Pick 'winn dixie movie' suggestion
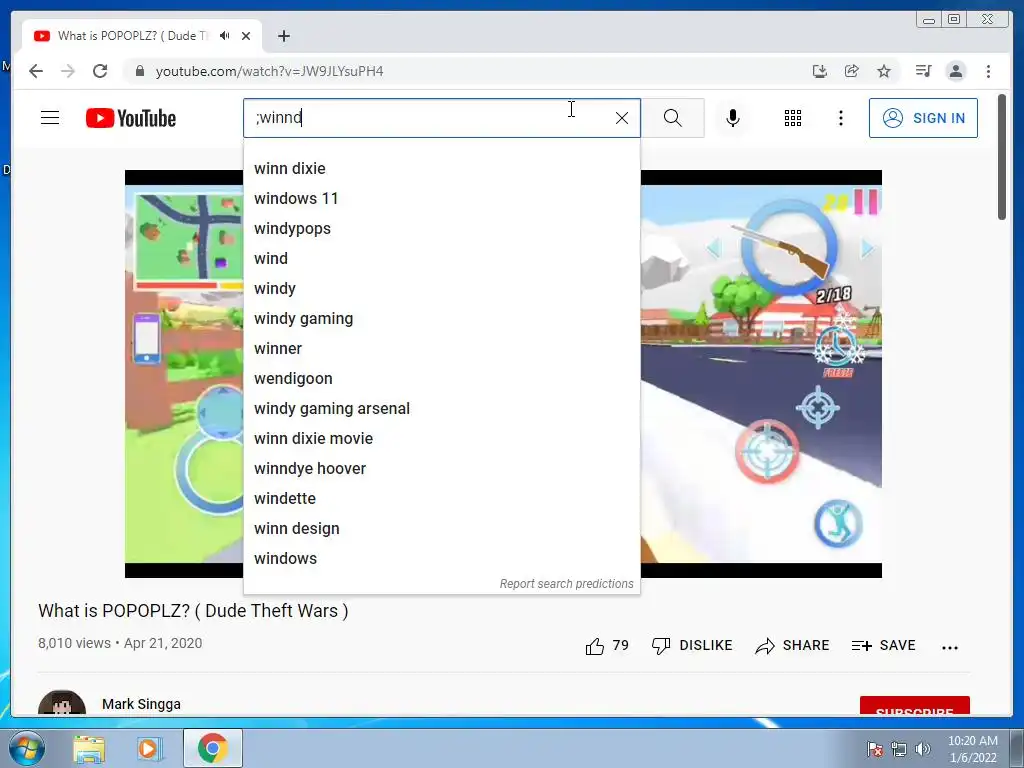Image resolution: width=1024 pixels, height=768 pixels. (x=441, y=439)
